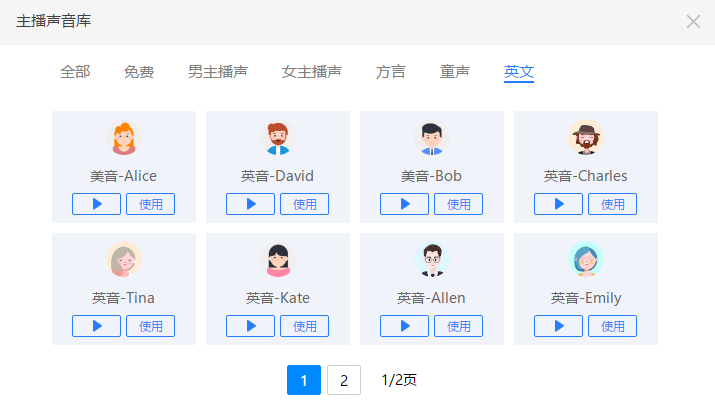
Task: Play the 英音-Allen voice preview
Action: [x=404, y=326]
